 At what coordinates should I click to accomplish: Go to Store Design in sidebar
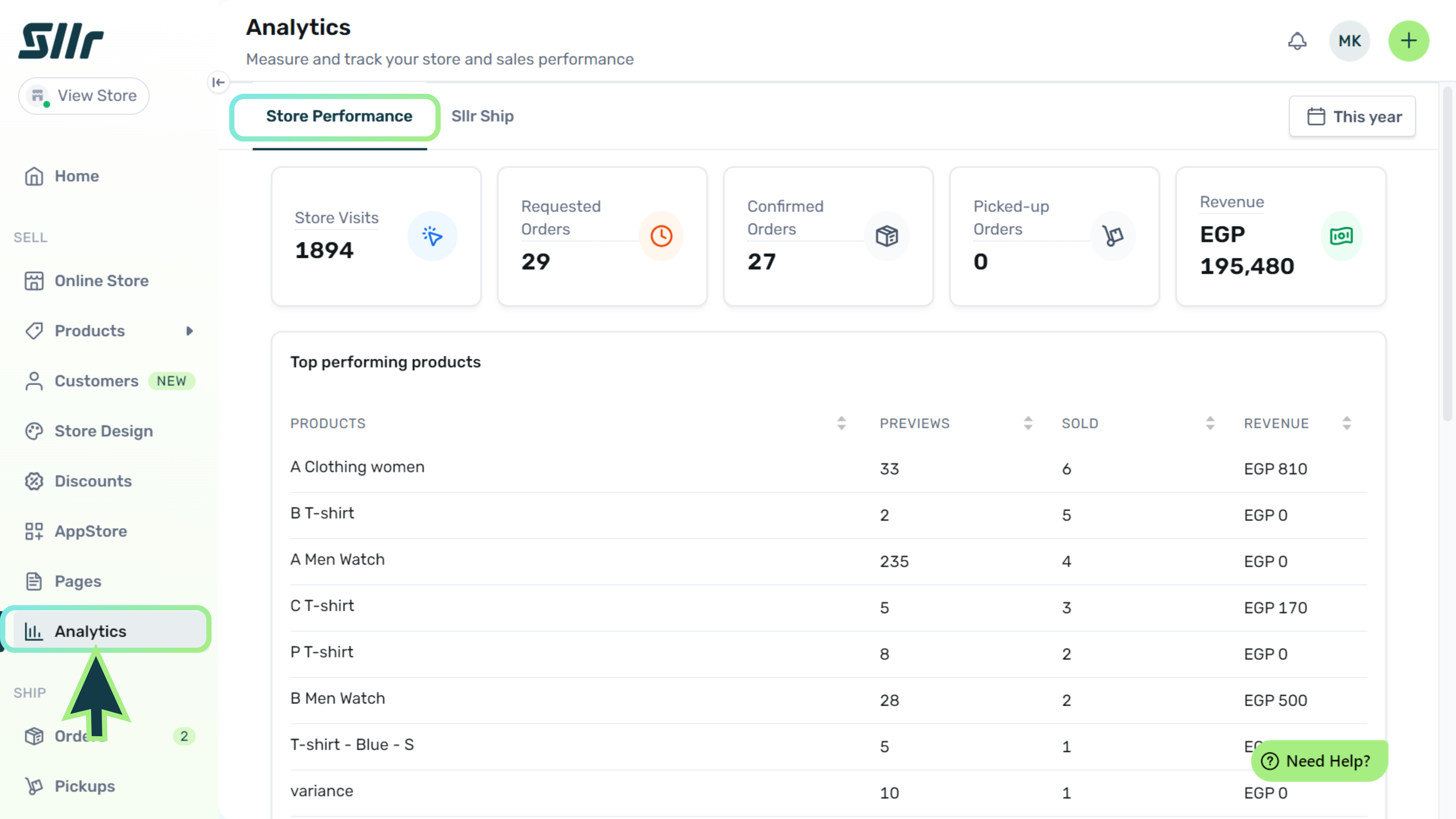point(103,431)
